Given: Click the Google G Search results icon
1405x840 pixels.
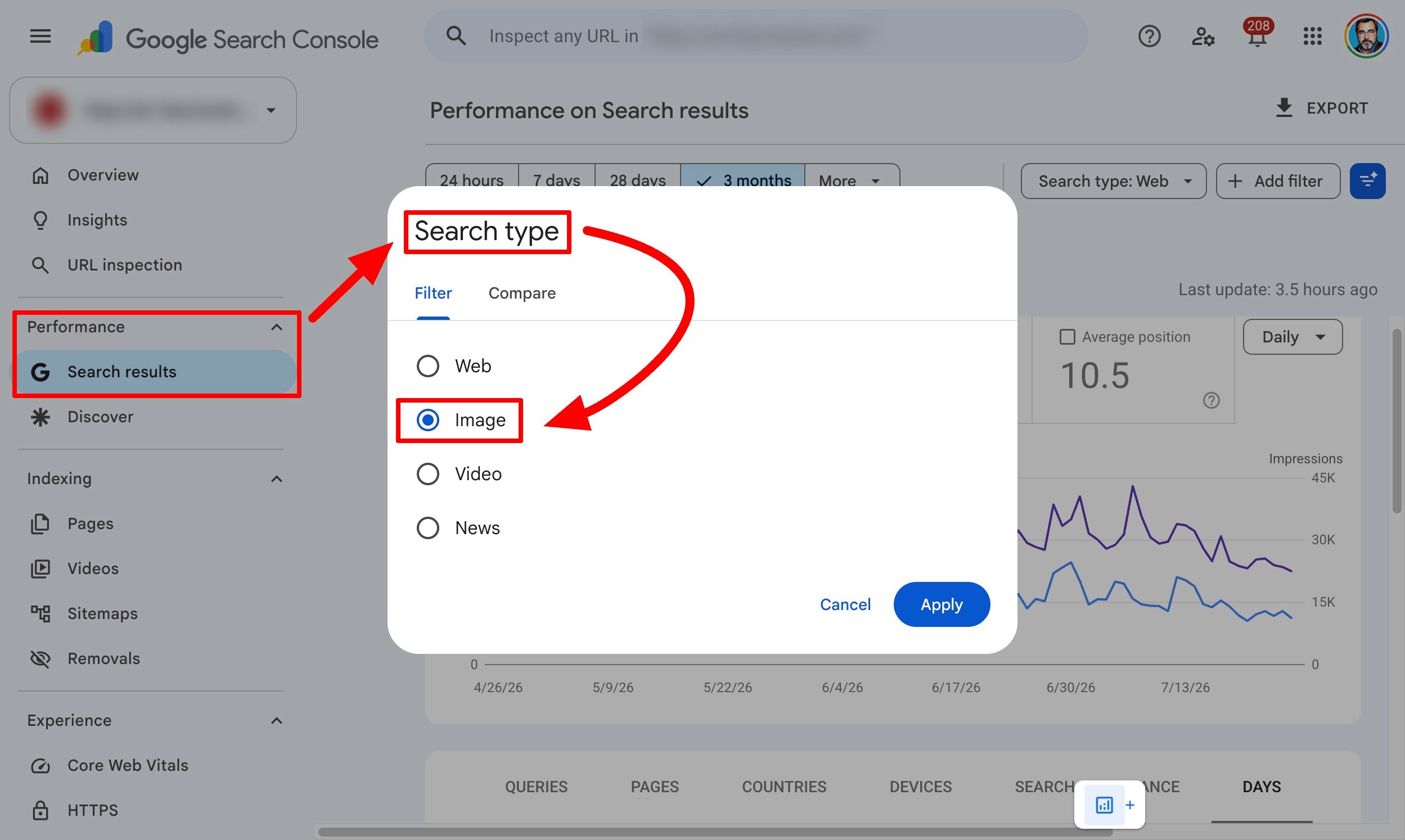Looking at the screenshot, I should coord(40,372).
